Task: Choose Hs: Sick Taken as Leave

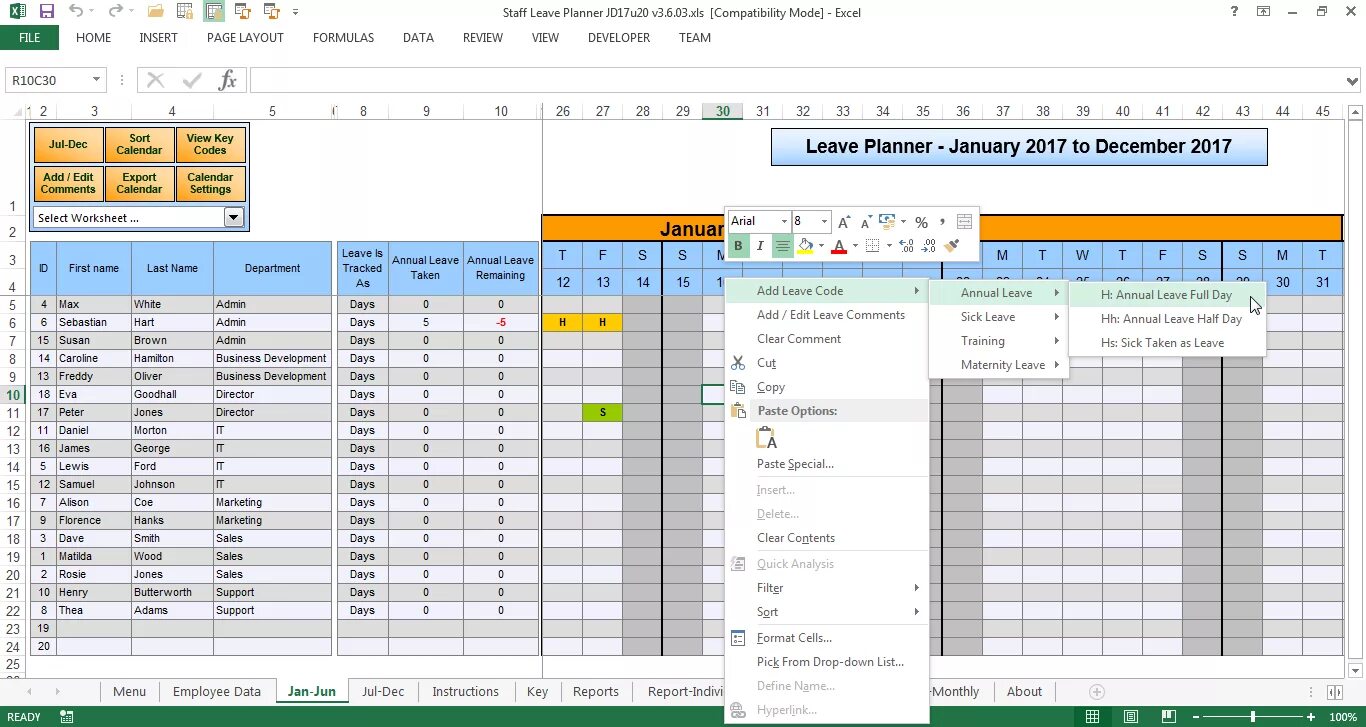Action: (x=1166, y=343)
